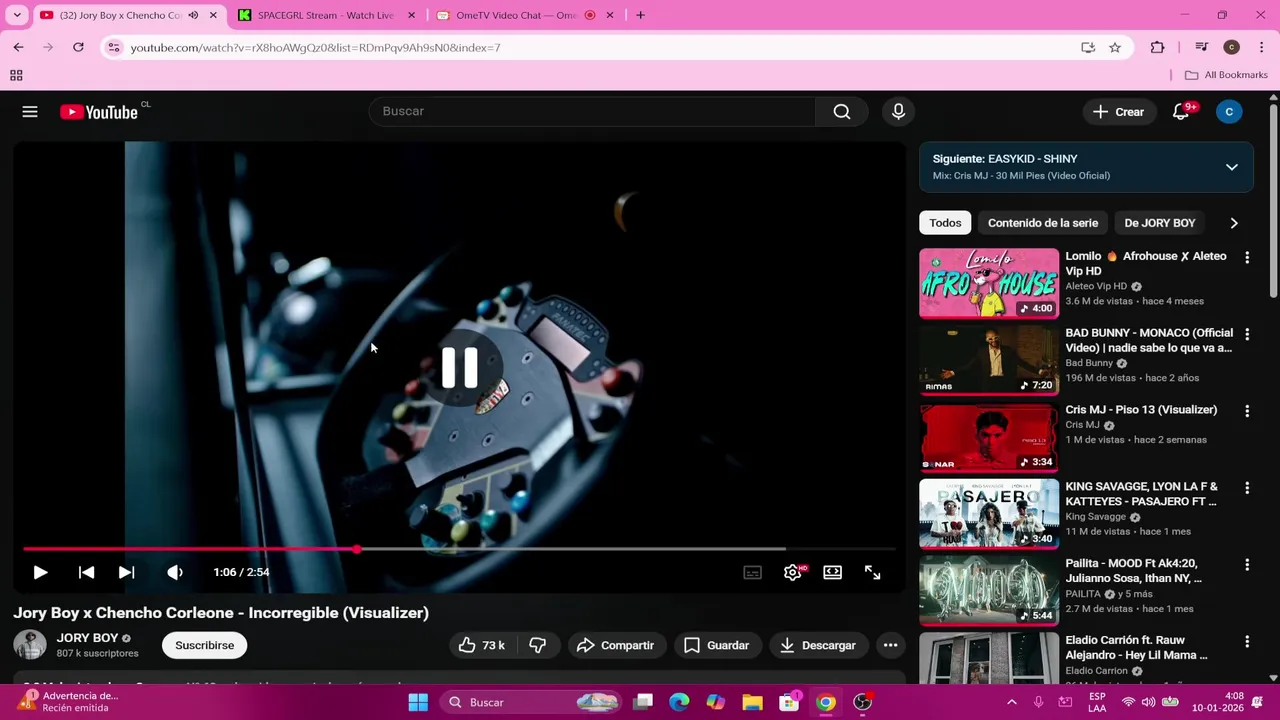Click Crear to create content
1280x720 pixels.
click(x=1118, y=112)
